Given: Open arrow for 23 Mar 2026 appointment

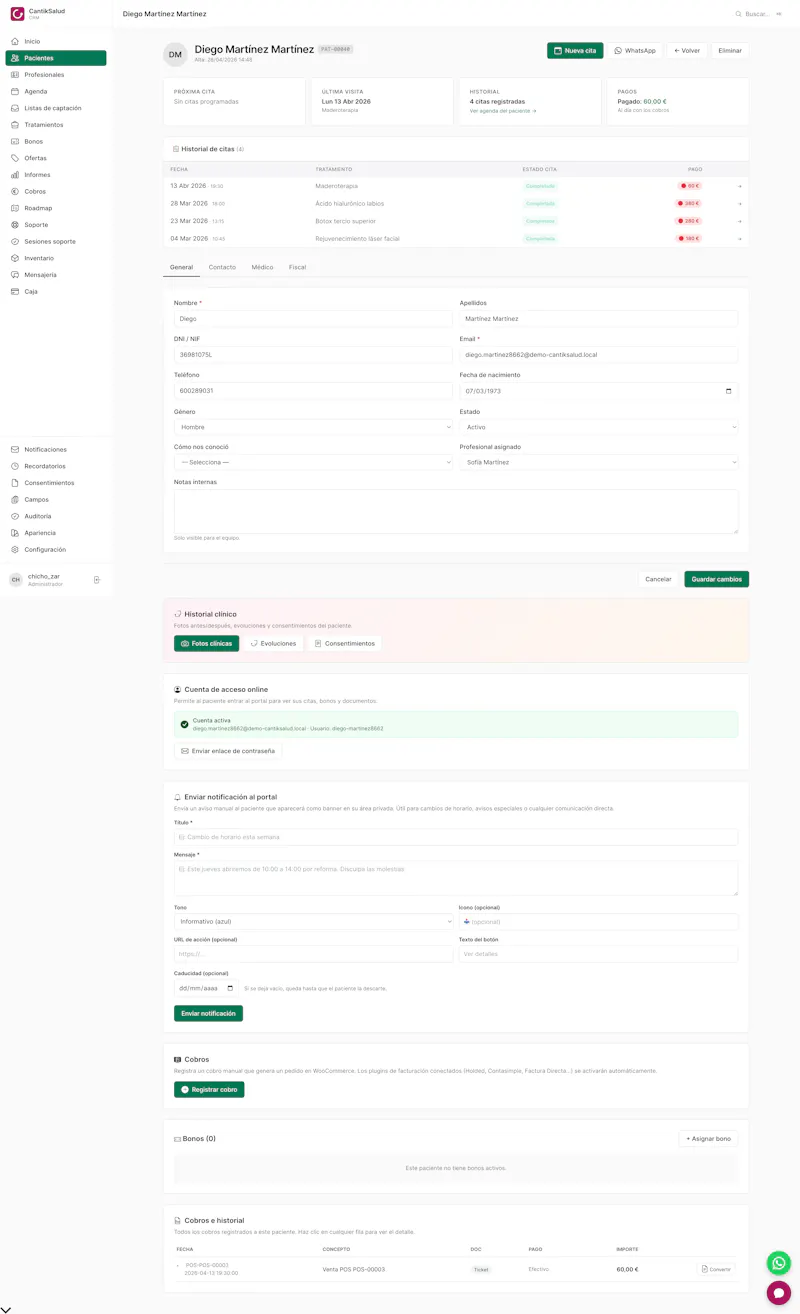Looking at the screenshot, I should pos(740,221).
